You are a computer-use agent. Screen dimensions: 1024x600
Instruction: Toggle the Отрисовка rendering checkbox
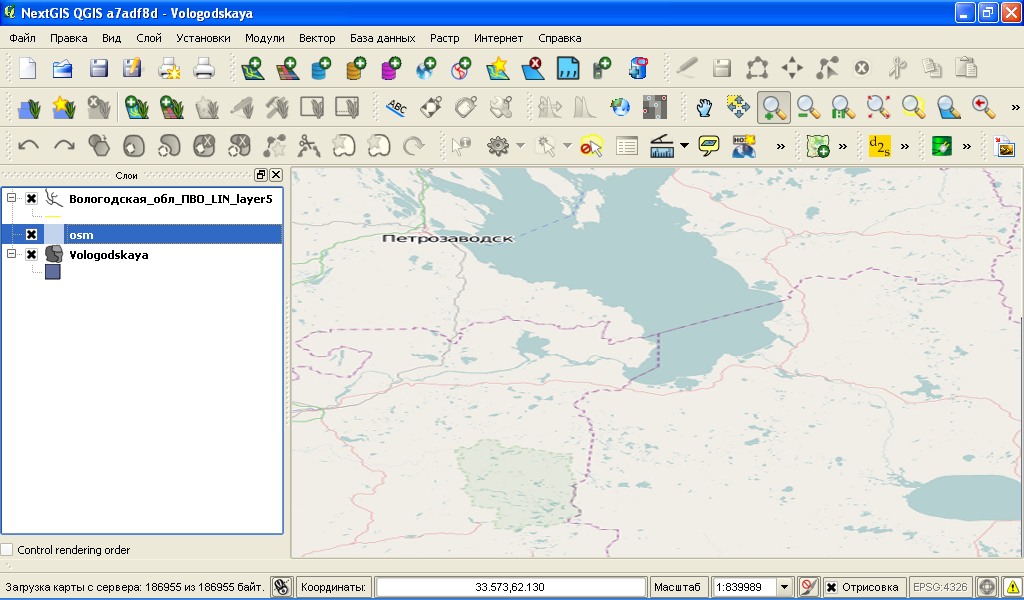click(829, 587)
